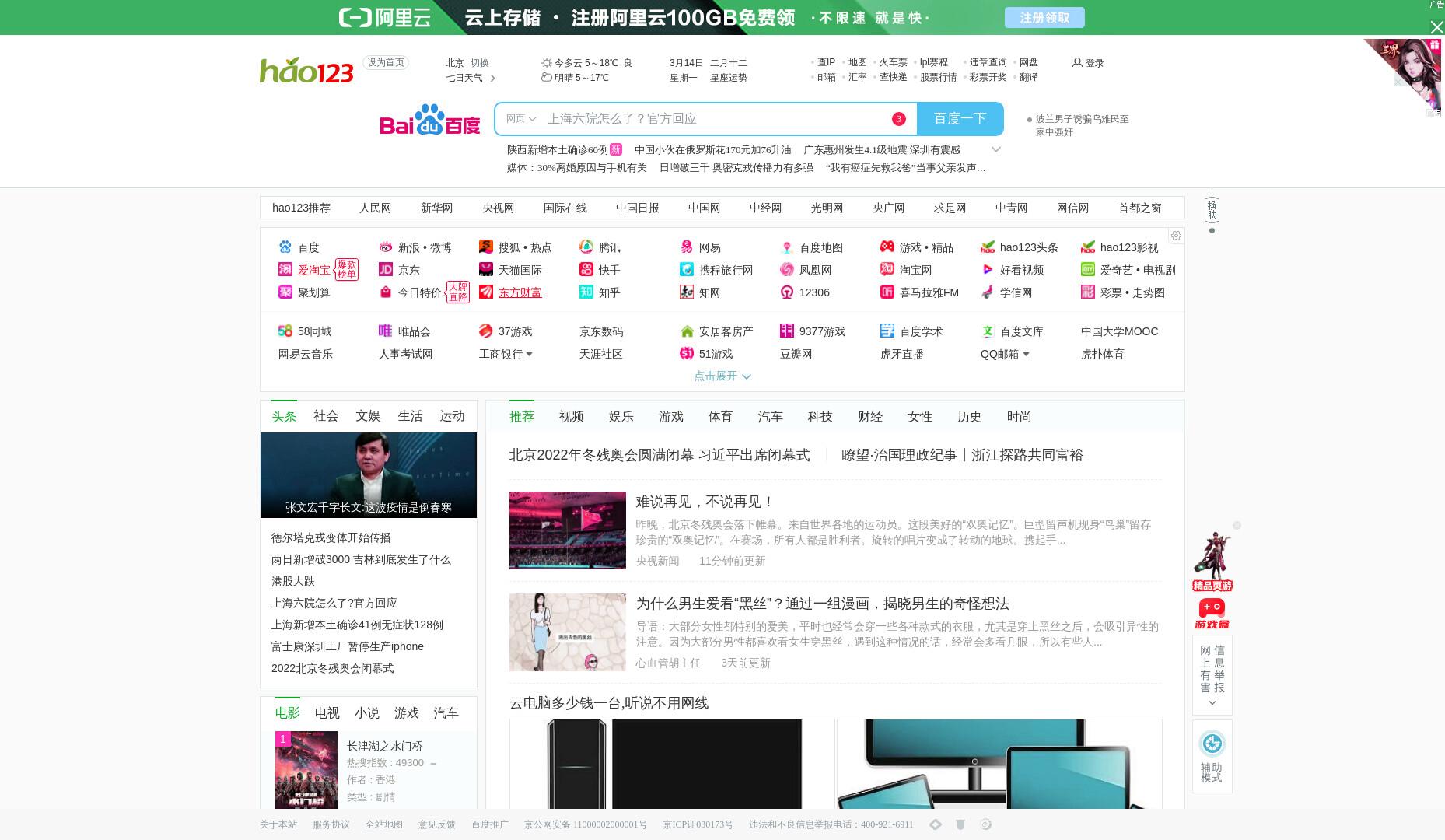Open the 翻译 tool link
This screenshot has height=840, width=1445.
pos(1029,77)
